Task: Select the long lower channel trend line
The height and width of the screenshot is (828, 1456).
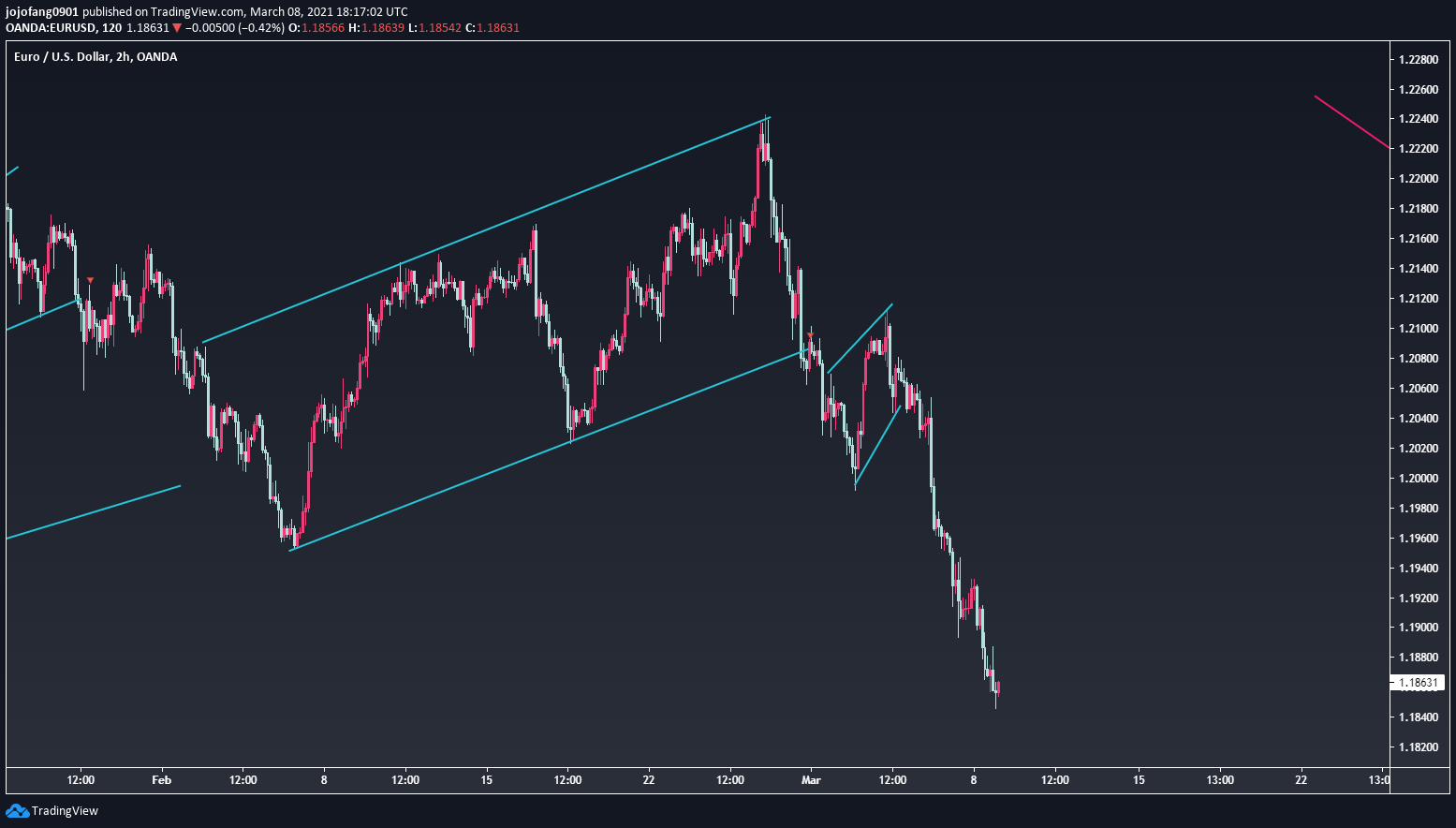Action: click(x=548, y=451)
